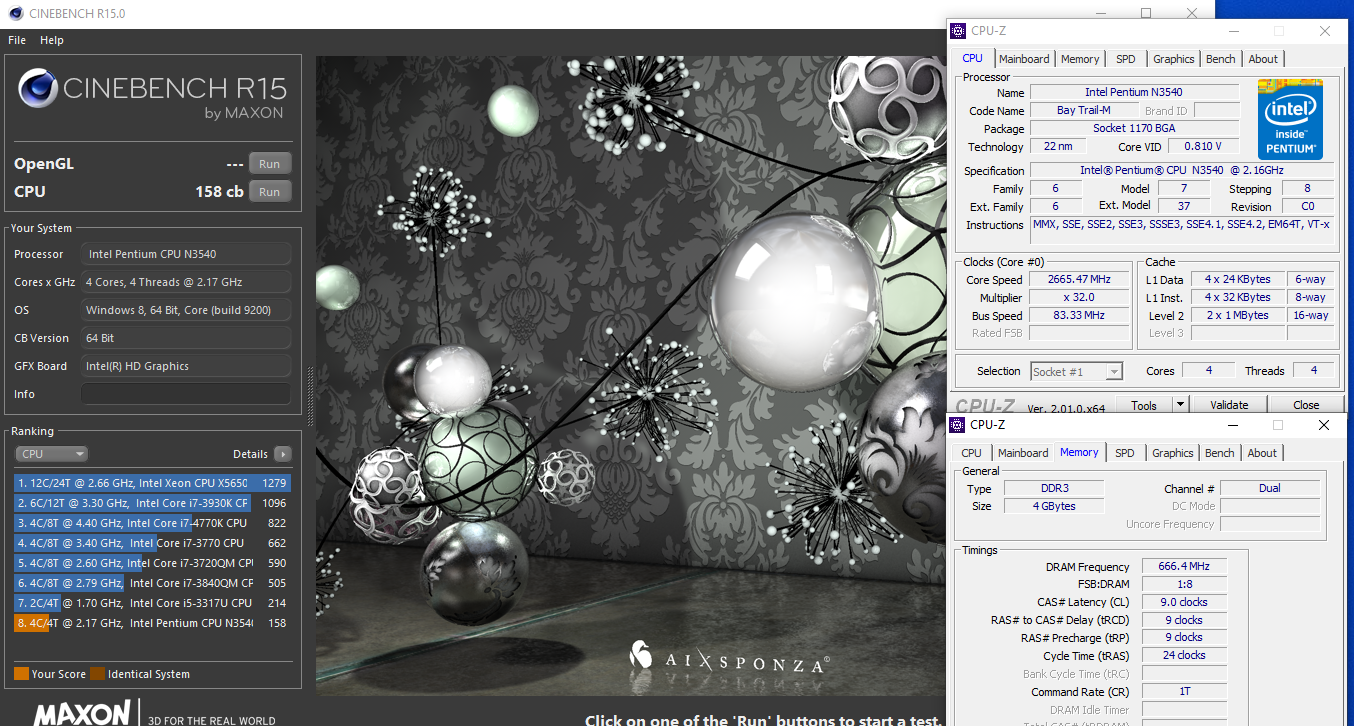Select ranking entry Core i7-3930K

point(153,503)
